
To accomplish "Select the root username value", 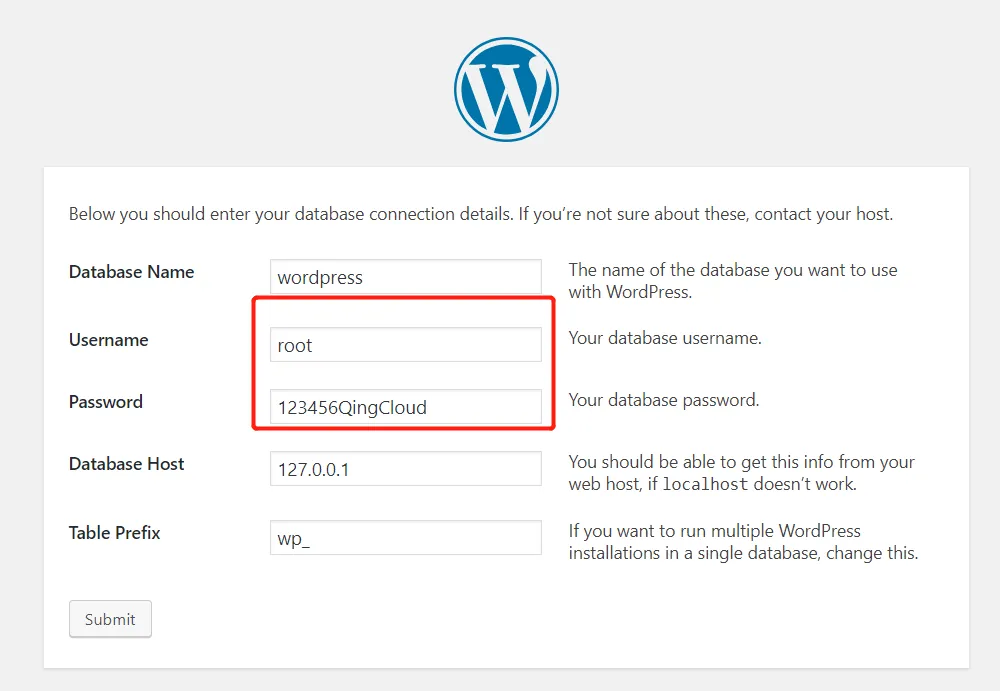I will pos(294,344).
